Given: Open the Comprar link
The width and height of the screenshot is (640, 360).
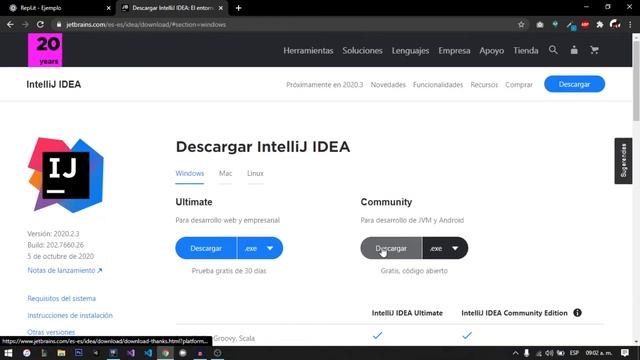Looking at the screenshot, I should coord(519,85).
